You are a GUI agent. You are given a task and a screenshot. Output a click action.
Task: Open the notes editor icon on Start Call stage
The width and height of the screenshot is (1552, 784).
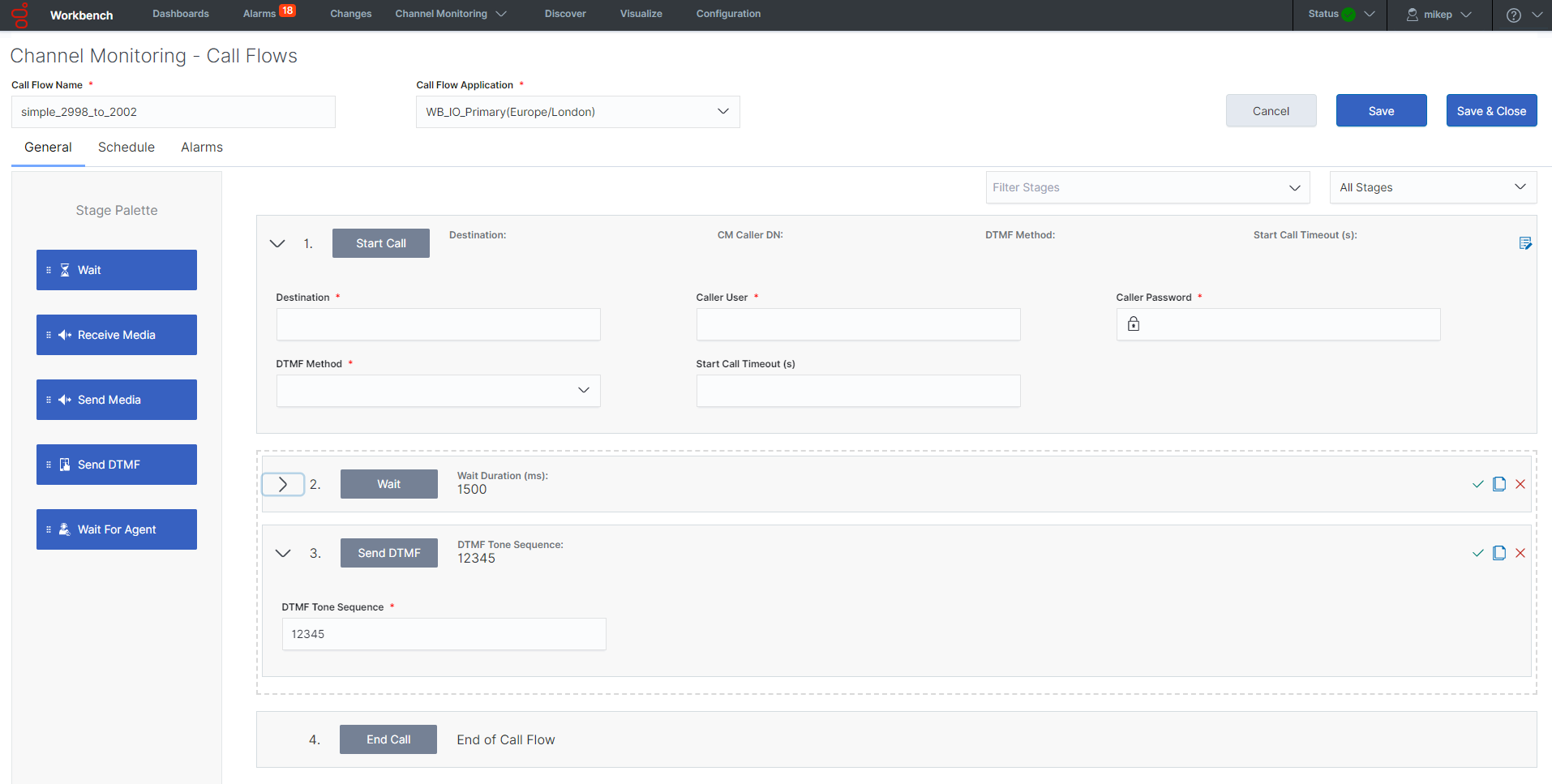1525,242
